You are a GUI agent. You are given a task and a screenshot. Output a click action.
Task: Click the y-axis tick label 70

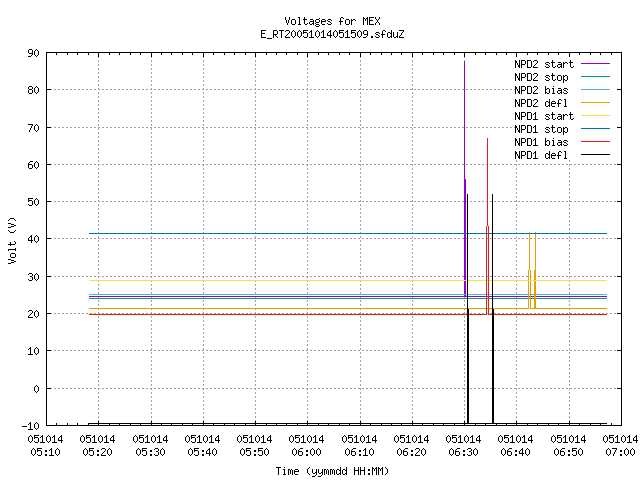[x=33, y=128]
